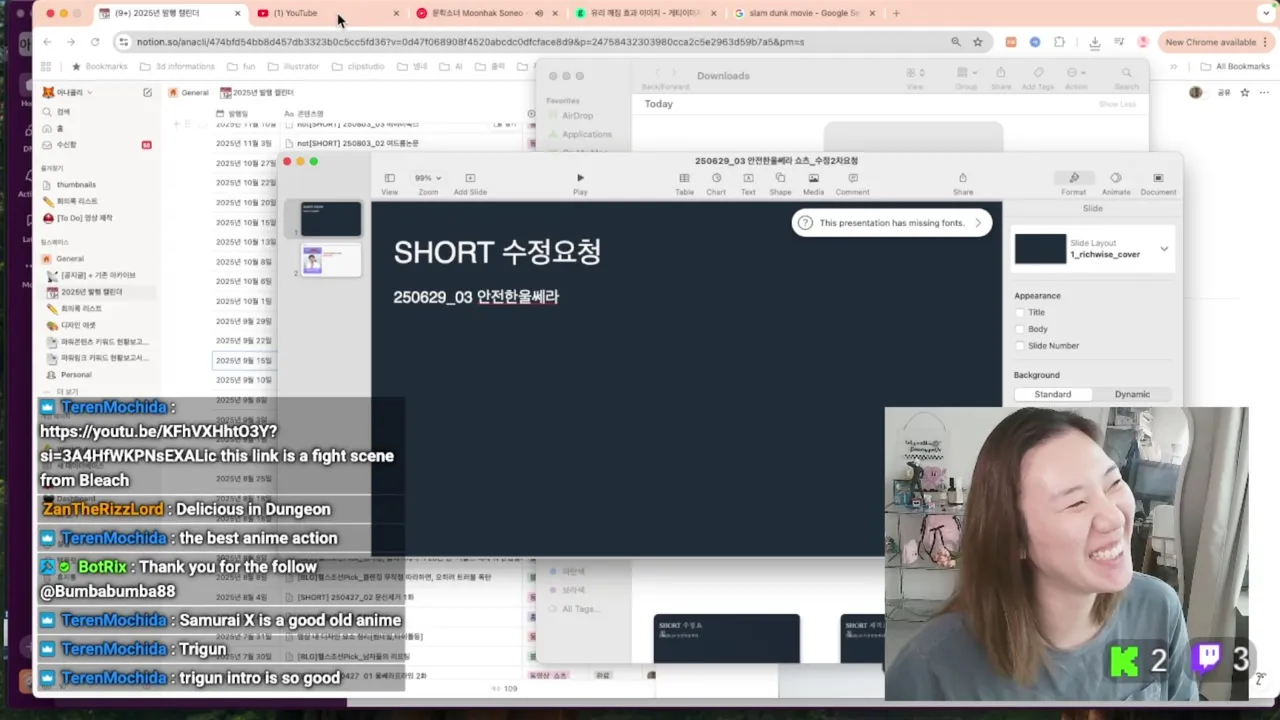Image resolution: width=1280 pixels, height=720 pixels.
Task: Open a new Chrome tab with plus button
Action: point(896,13)
